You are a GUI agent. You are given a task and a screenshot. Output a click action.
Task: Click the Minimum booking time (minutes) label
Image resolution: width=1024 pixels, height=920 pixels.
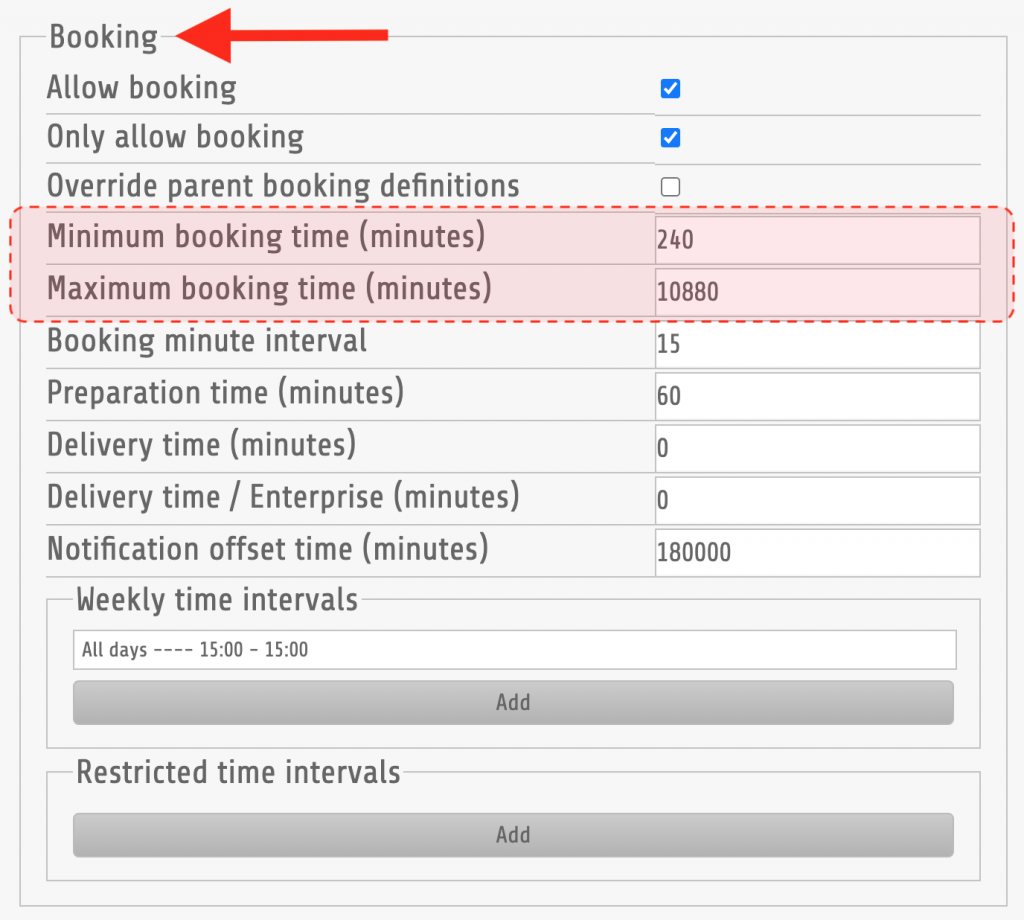266,236
